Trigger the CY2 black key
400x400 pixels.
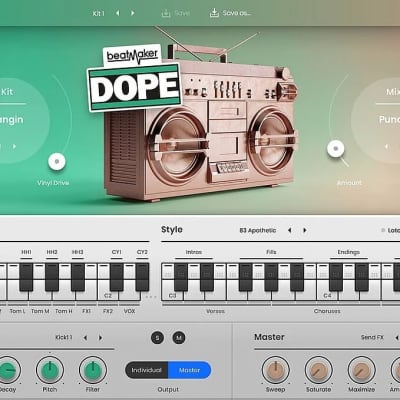(142, 277)
